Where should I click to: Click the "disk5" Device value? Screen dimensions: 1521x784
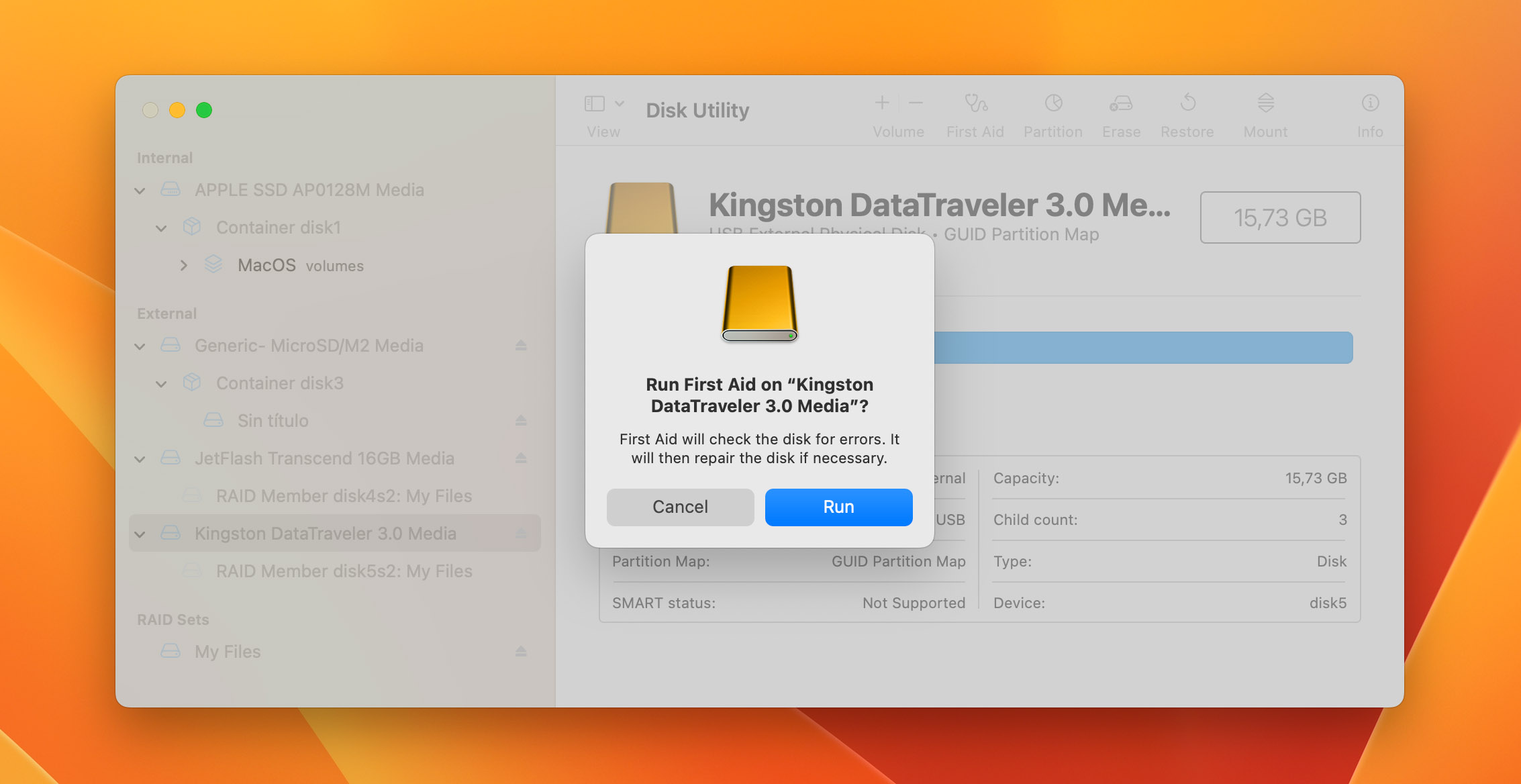tap(1328, 603)
